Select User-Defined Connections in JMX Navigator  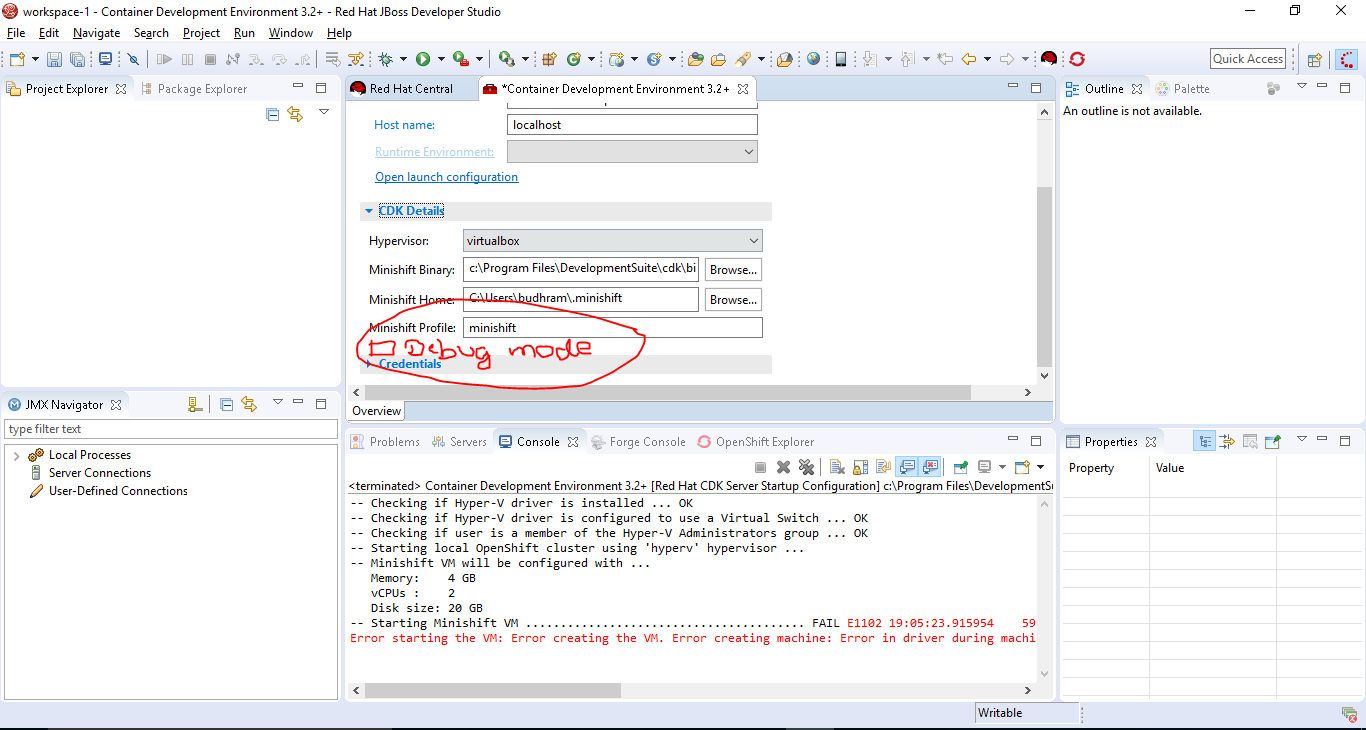click(x=118, y=491)
